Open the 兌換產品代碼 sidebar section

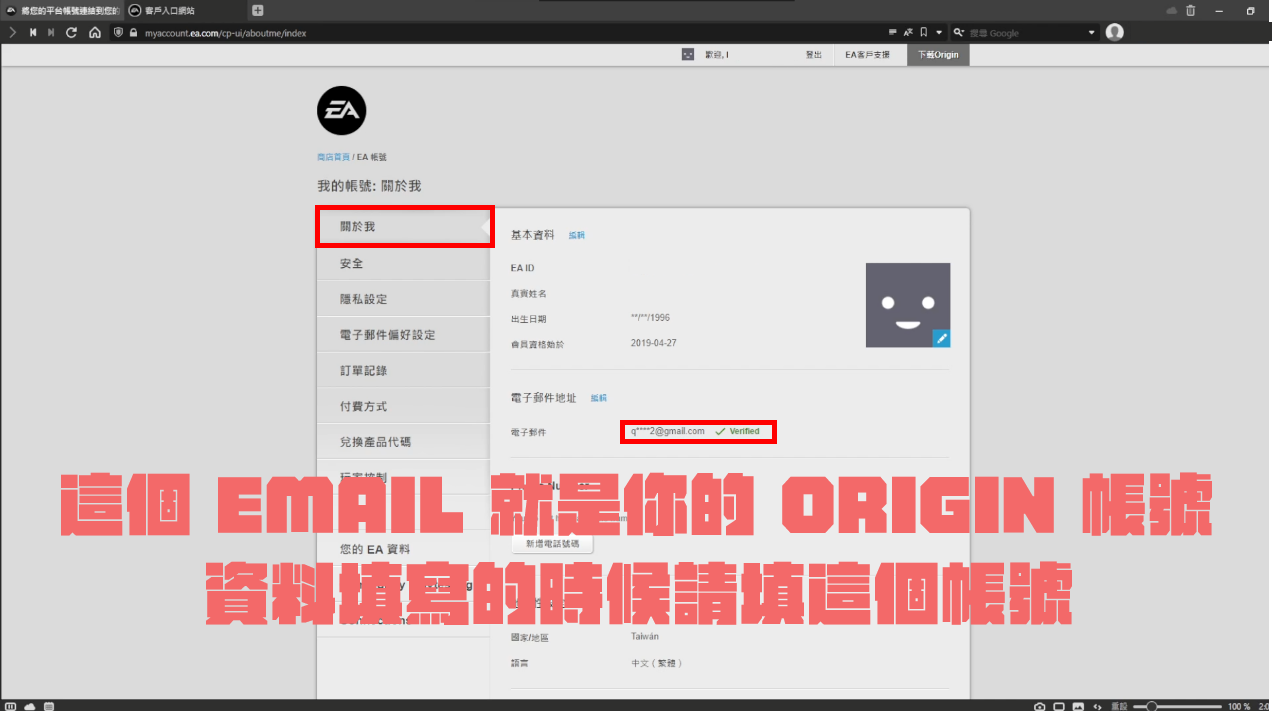[x=404, y=441]
